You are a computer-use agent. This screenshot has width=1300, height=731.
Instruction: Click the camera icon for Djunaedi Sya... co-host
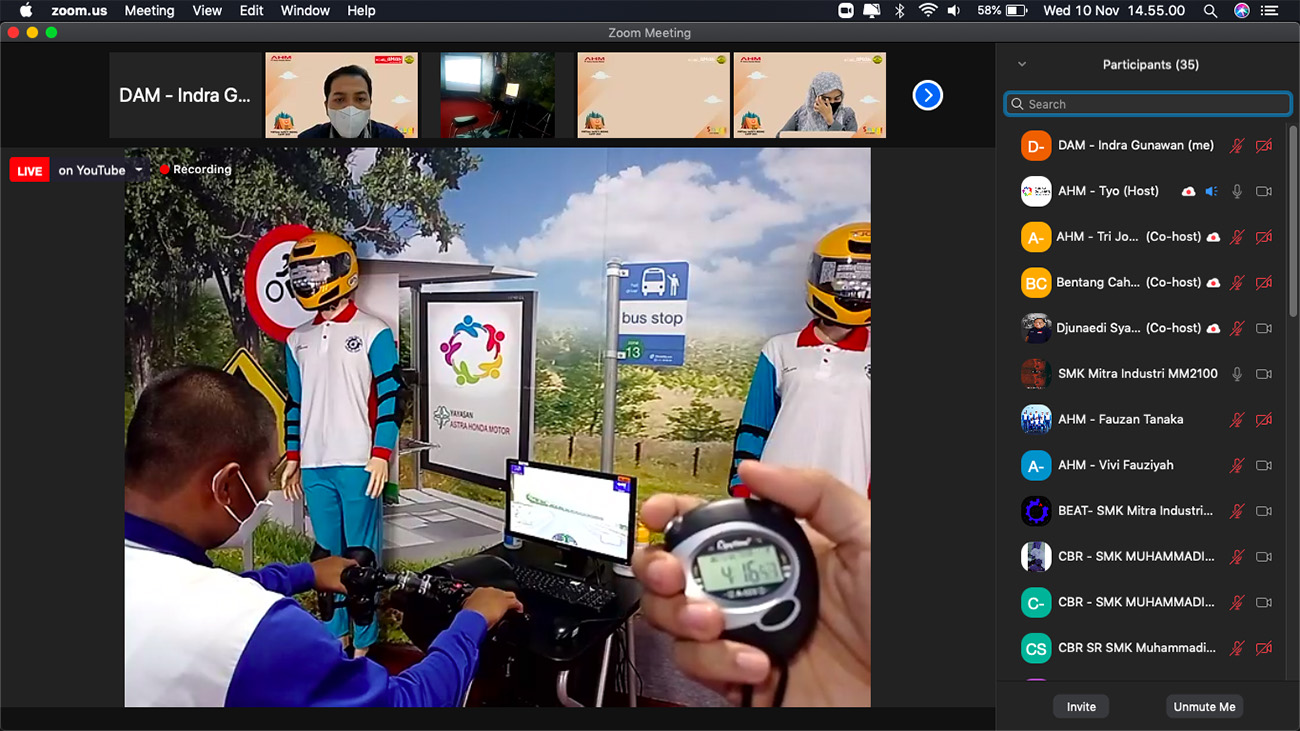1264,328
